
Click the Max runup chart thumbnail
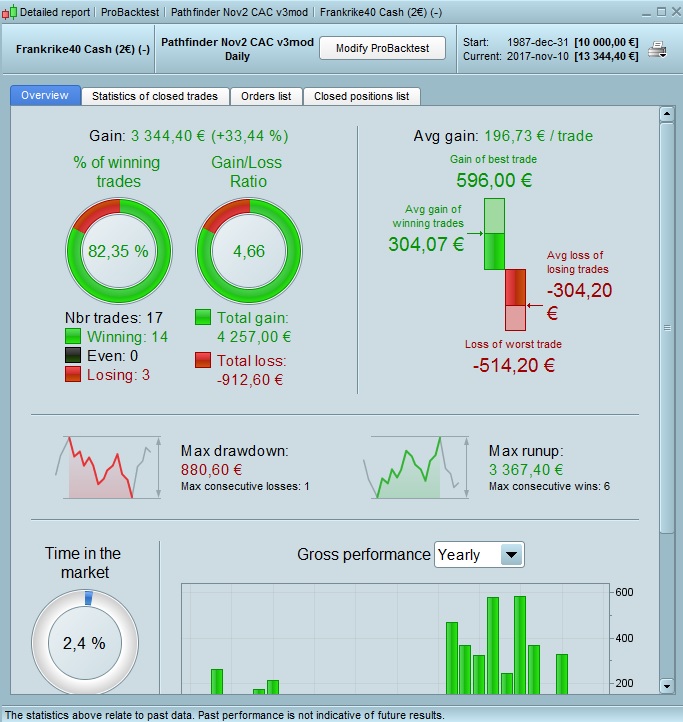click(x=416, y=468)
